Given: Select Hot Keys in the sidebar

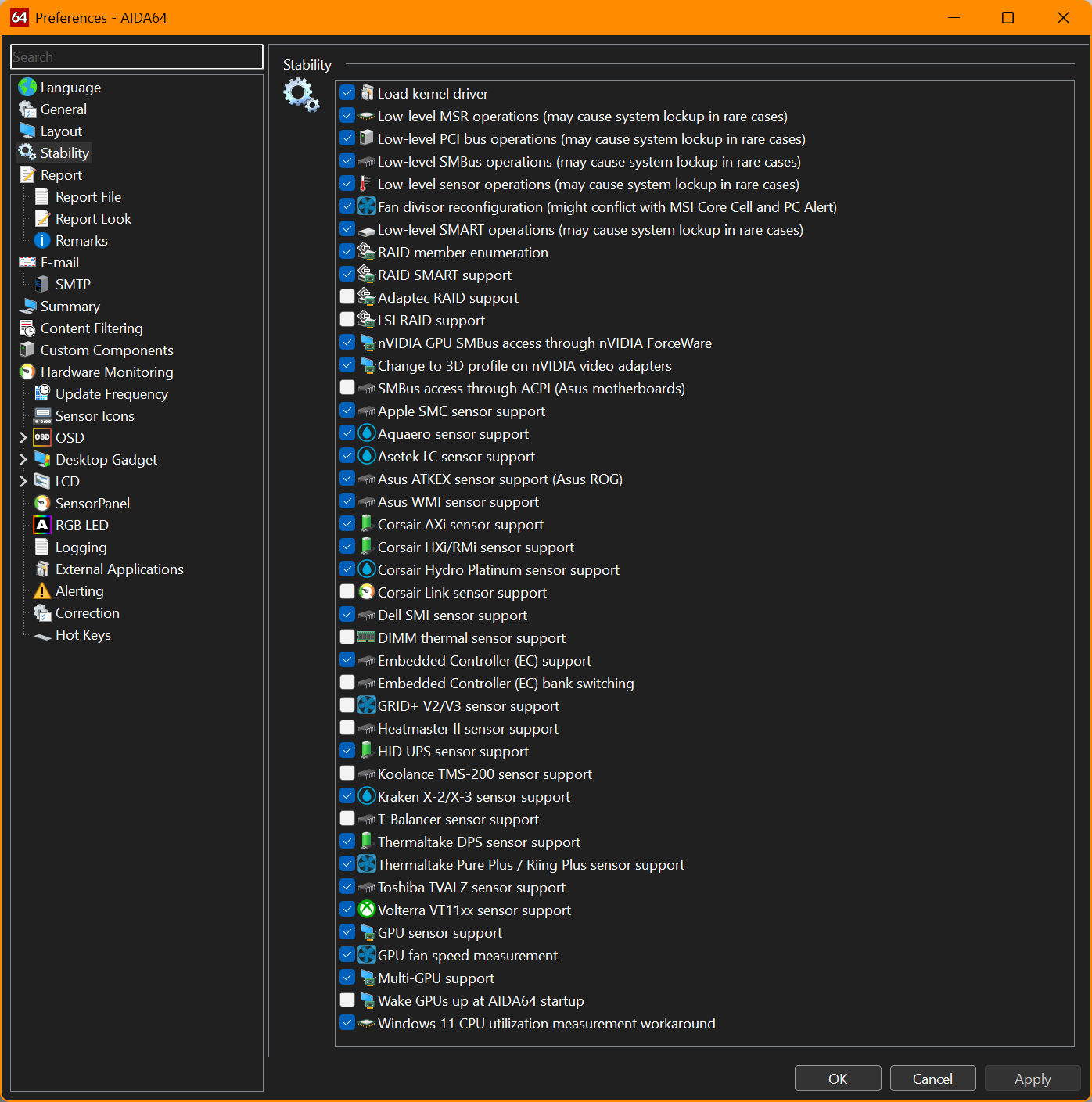Looking at the screenshot, I should pyautogui.click(x=83, y=635).
